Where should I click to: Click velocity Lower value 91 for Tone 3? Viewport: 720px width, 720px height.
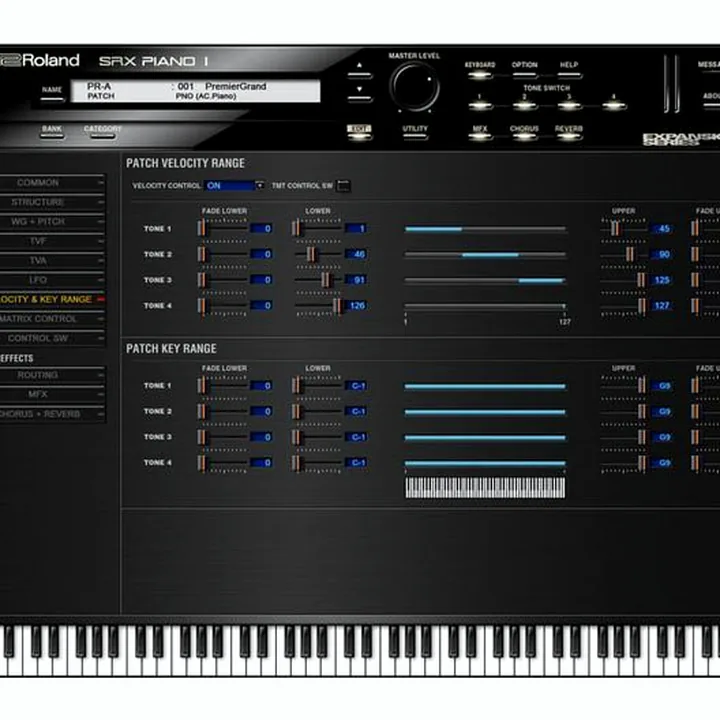click(x=356, y=280)
